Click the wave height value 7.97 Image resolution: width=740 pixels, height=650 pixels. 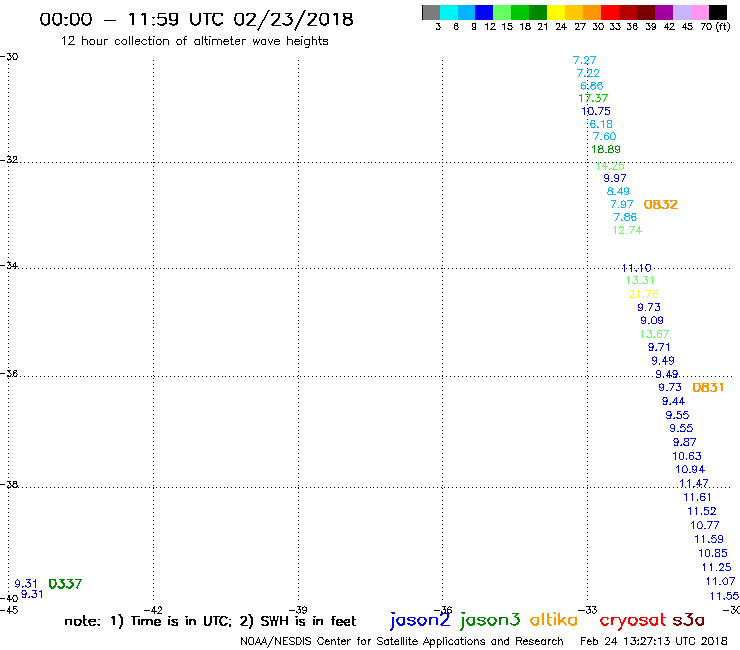point(622,204)
